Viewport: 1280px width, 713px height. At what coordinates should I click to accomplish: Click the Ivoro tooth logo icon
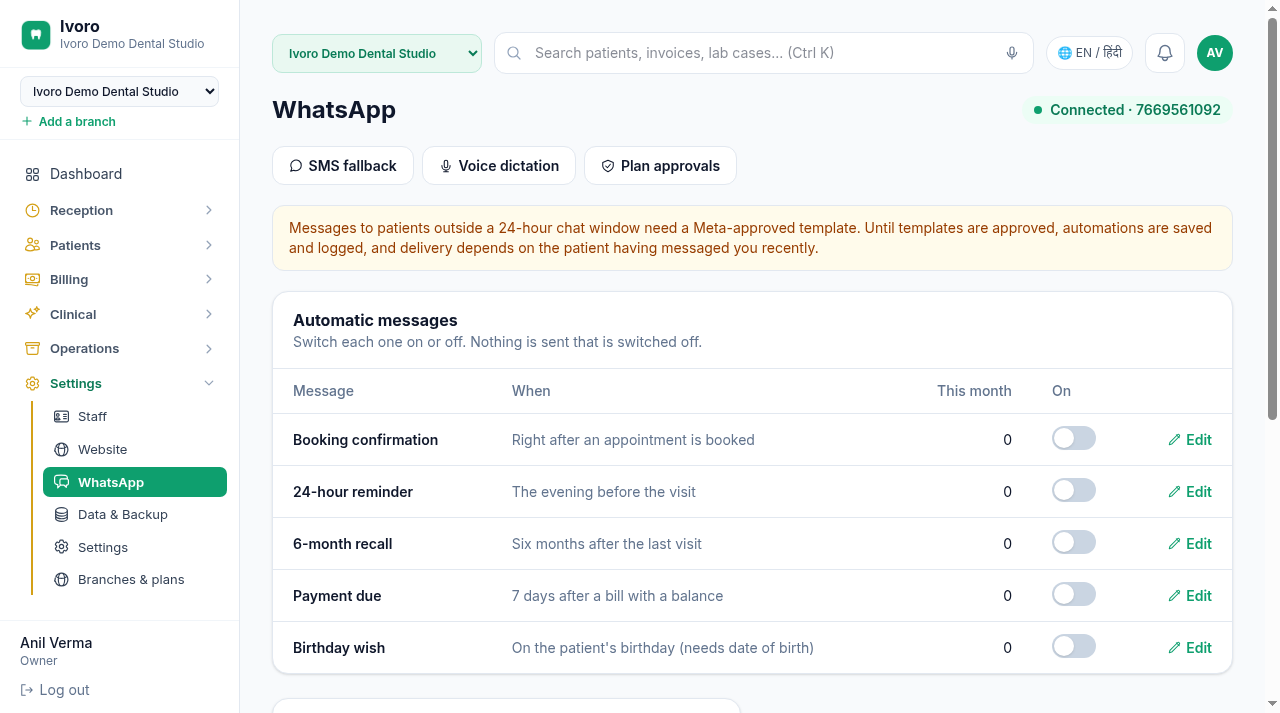coord(36,35)
